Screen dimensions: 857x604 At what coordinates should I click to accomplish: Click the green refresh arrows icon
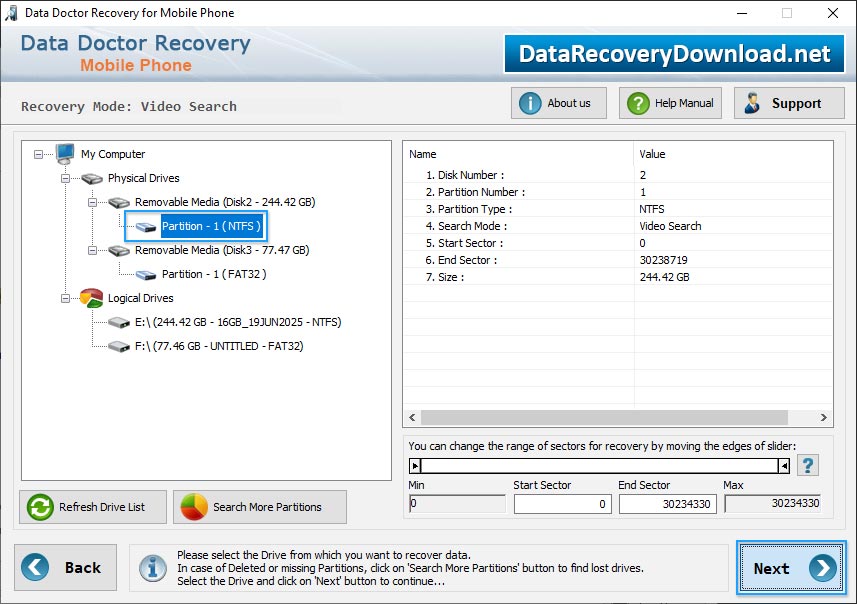tap(40, 507)
